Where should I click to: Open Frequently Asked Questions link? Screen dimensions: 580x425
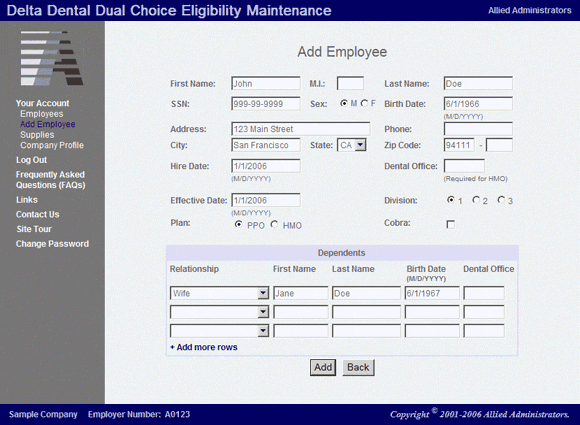point(51,179)
